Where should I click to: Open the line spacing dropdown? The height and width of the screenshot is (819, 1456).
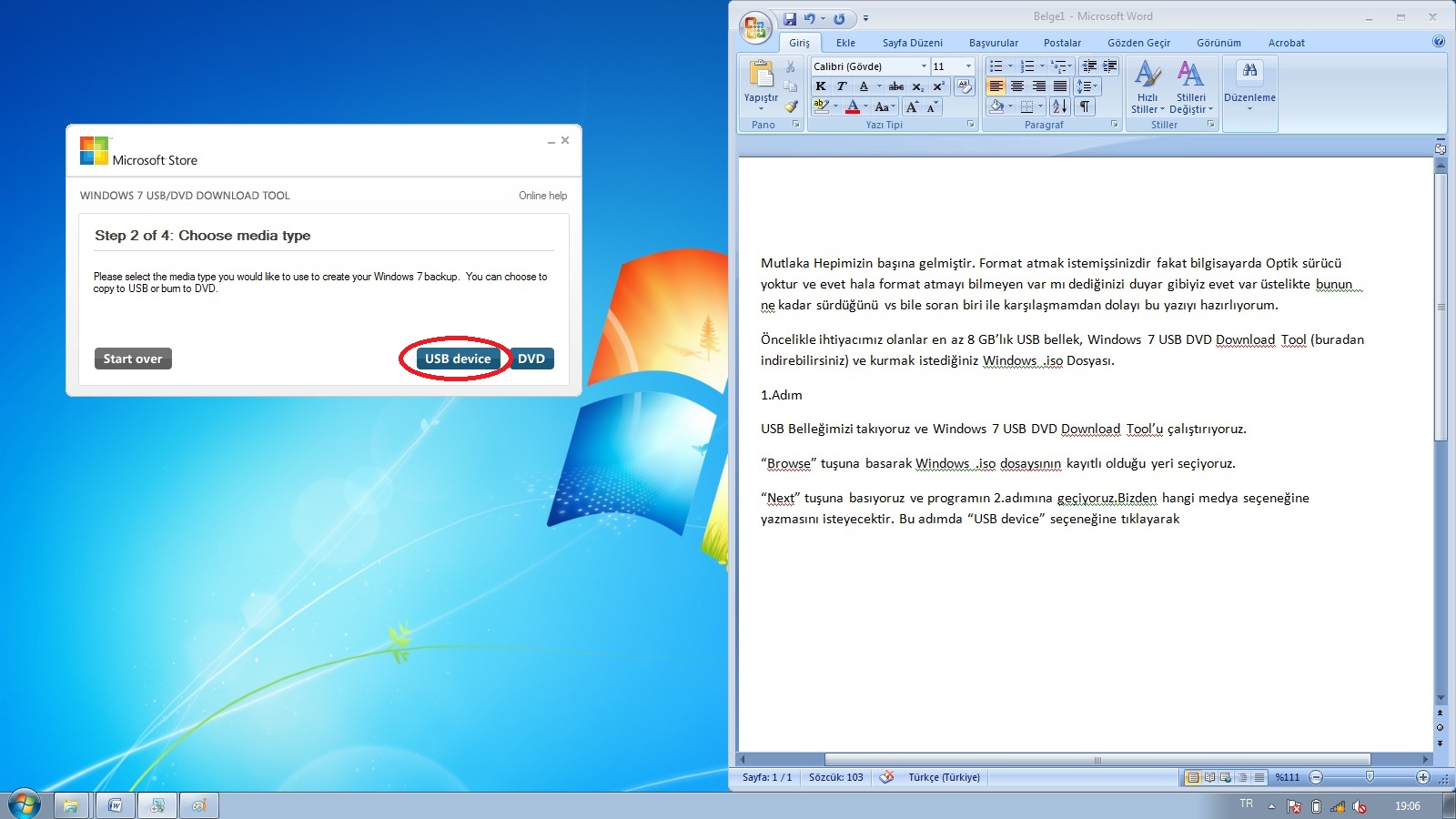(1087, 86)
